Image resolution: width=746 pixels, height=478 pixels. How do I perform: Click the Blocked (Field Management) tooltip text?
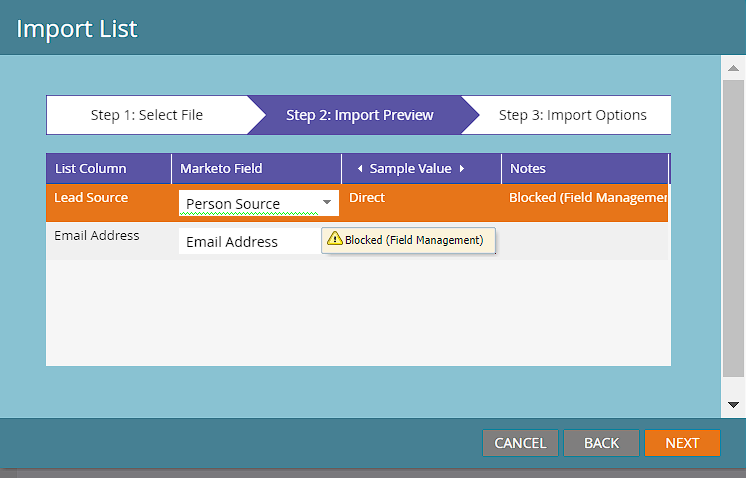414,240
